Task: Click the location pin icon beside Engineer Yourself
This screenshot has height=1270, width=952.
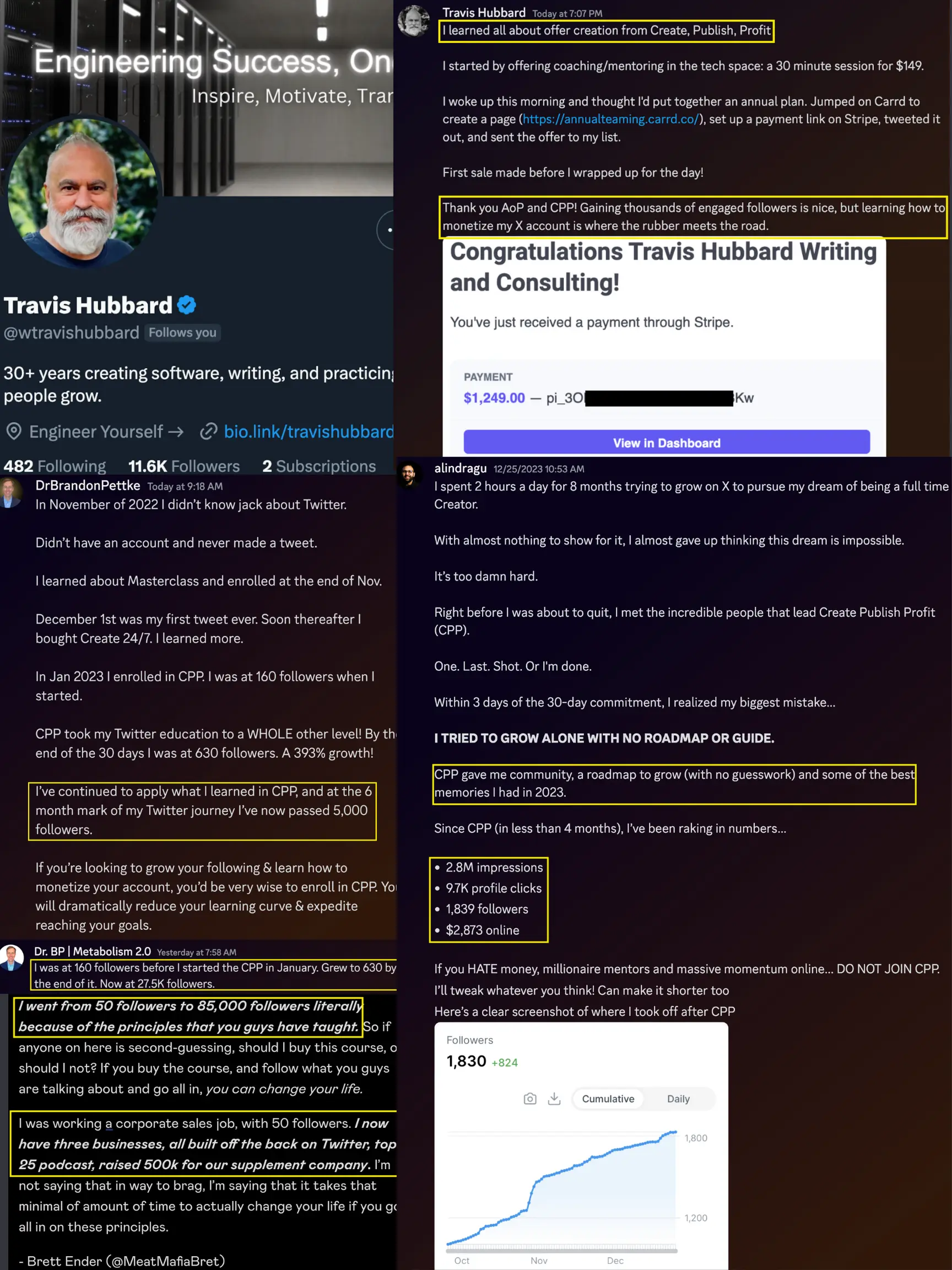Action: pyautogui.click(x=14, y=431)
